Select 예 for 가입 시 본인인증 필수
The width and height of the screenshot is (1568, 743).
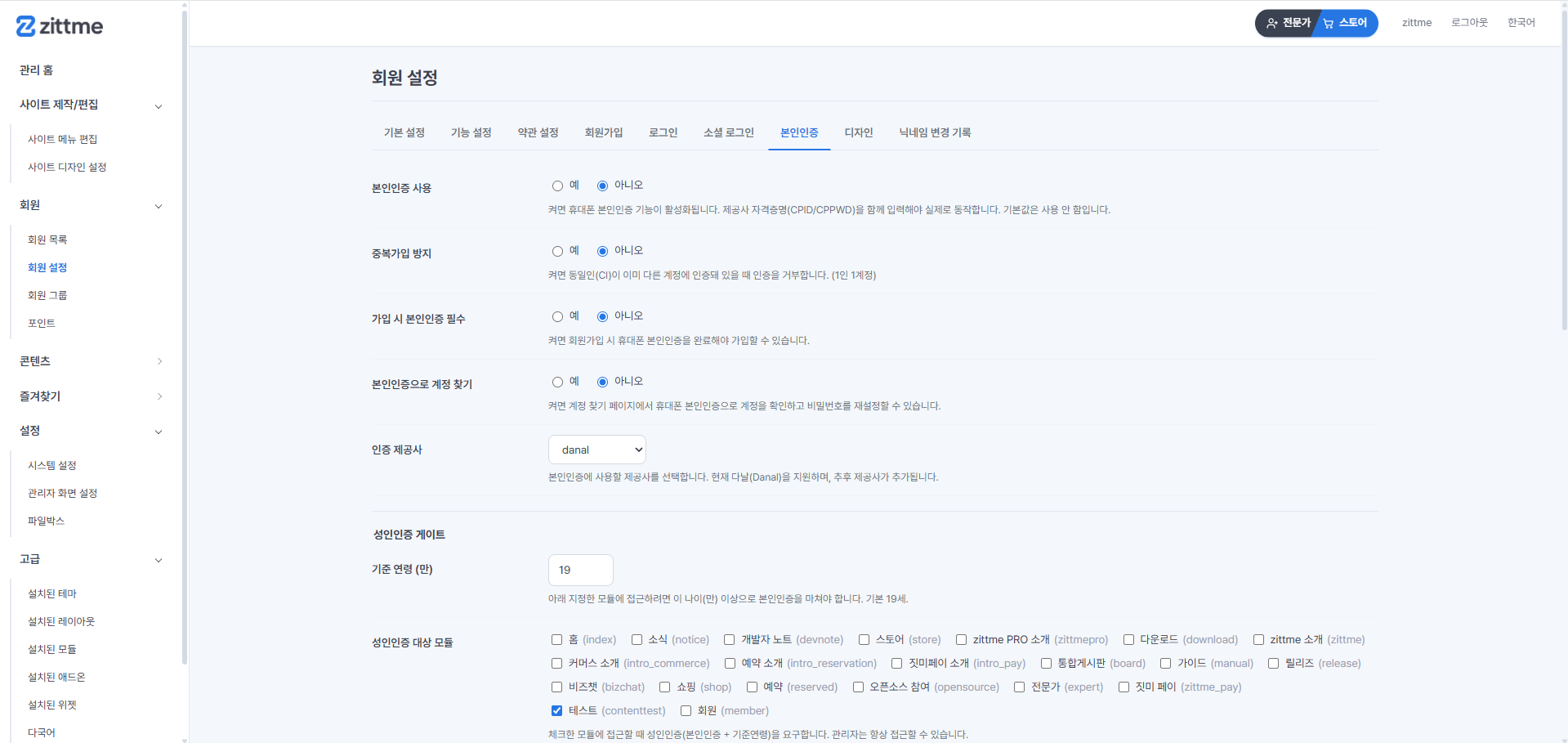point(557,316)
